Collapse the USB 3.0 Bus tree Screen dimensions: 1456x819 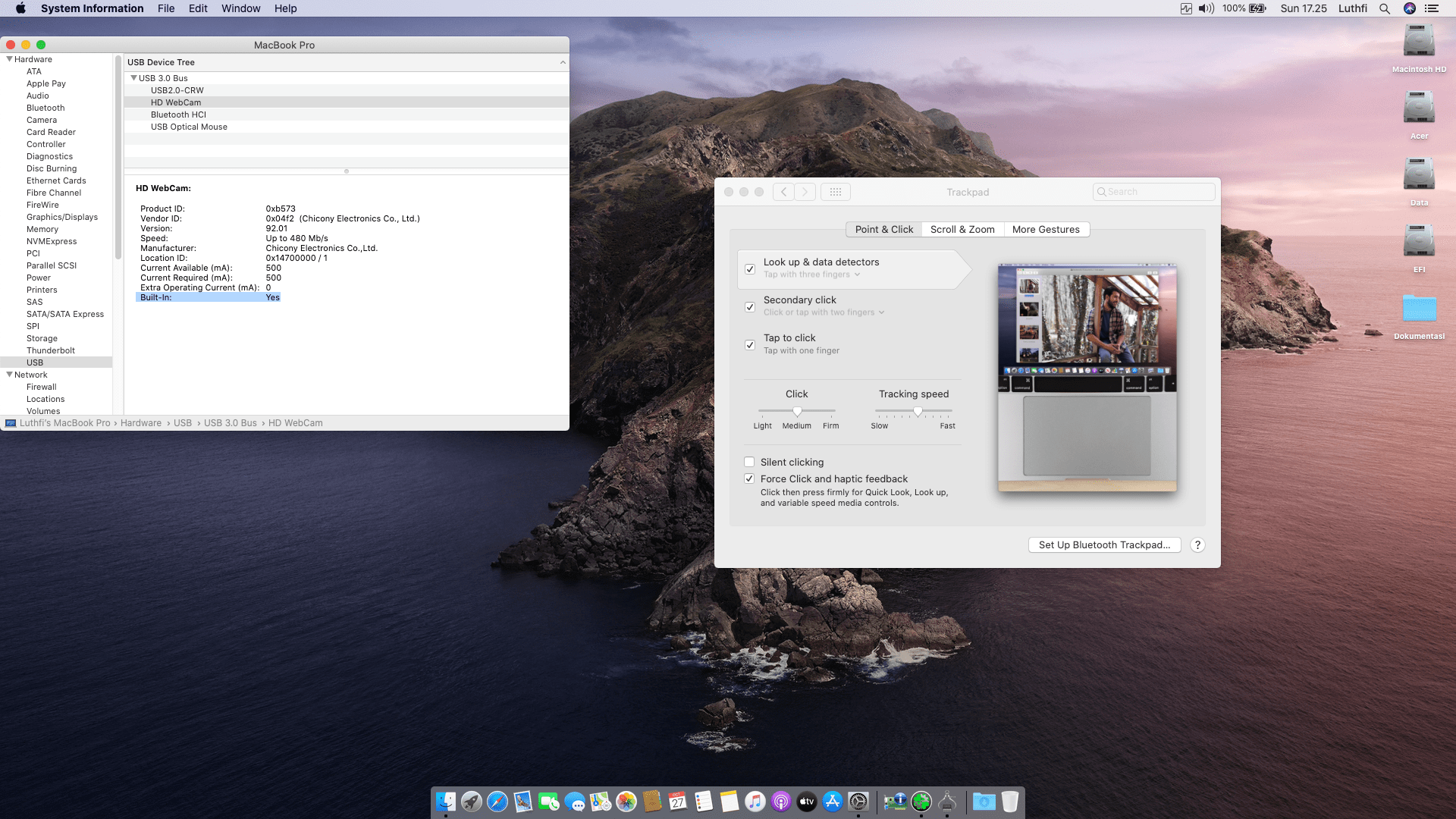tap(134, 78)
